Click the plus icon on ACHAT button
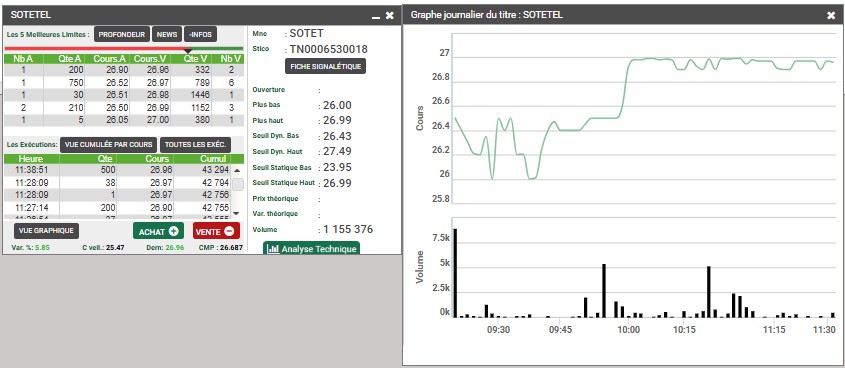The width and height of the screenshot is (845, 368). pyautogui.click(x=174, y=231)
